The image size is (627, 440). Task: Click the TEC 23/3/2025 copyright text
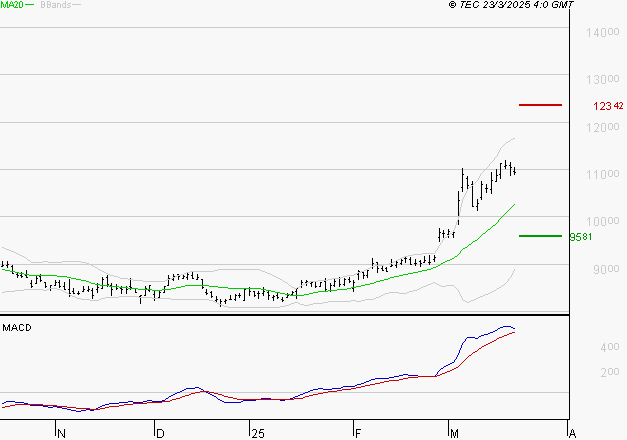511,5
